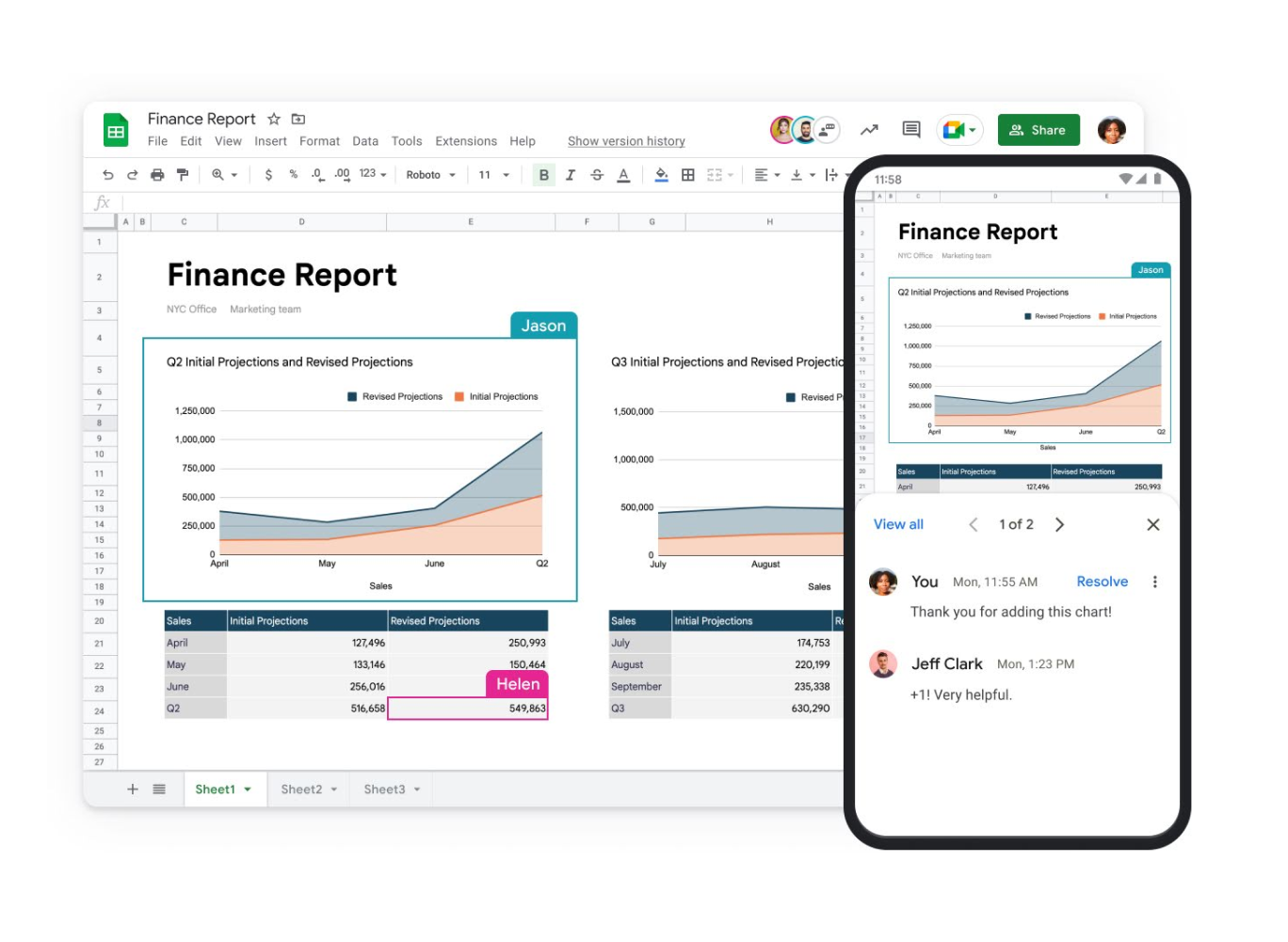The image size is (1288, 942).
Task: Open the Sheet1 tab dropdown arrow
Action: [248, 790]
